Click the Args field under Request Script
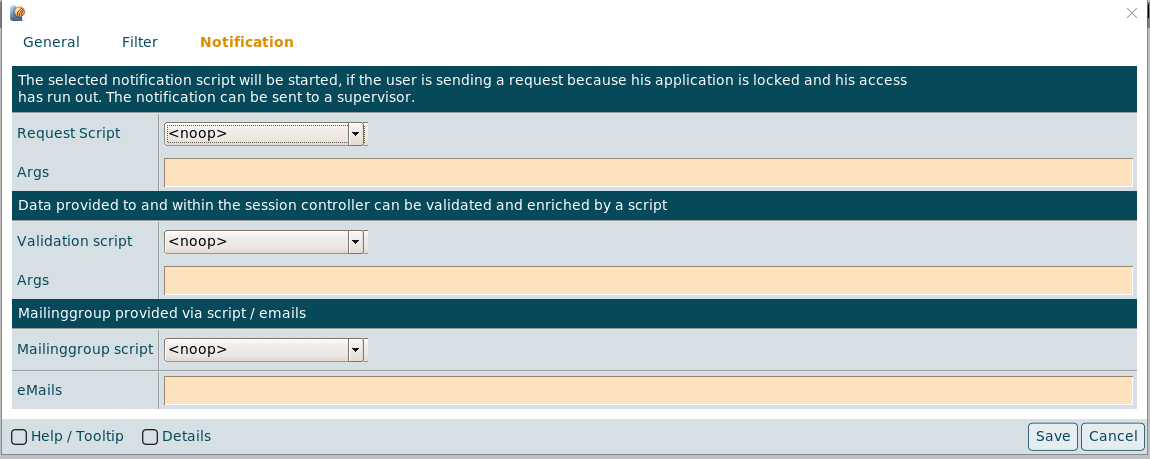The height and width of the screenshot is (459, 1150). click(x=648, y=172)
